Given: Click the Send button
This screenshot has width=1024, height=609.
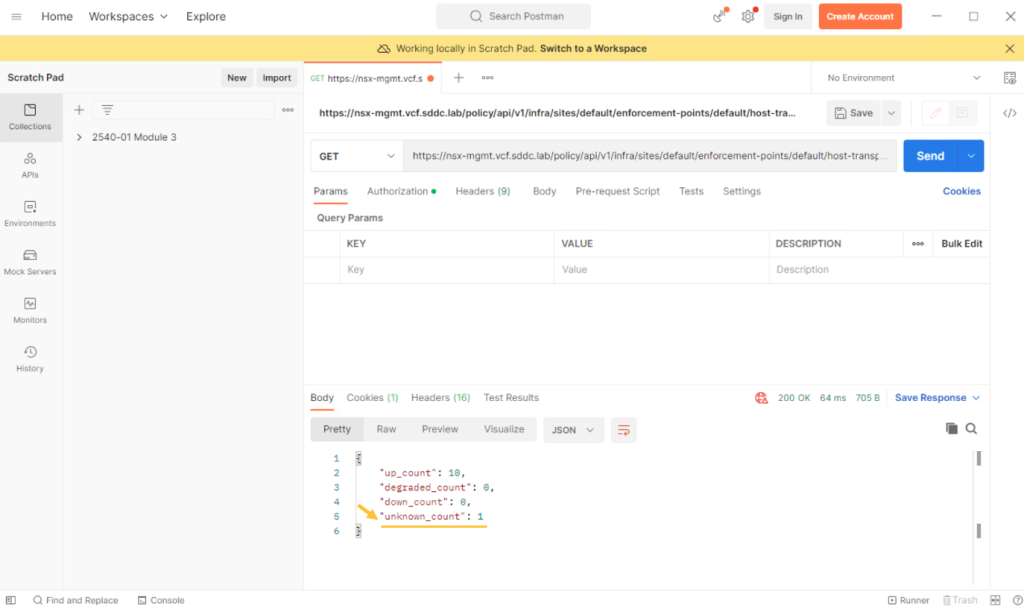Looking at the screenshot, I should [x=931, y=156].
